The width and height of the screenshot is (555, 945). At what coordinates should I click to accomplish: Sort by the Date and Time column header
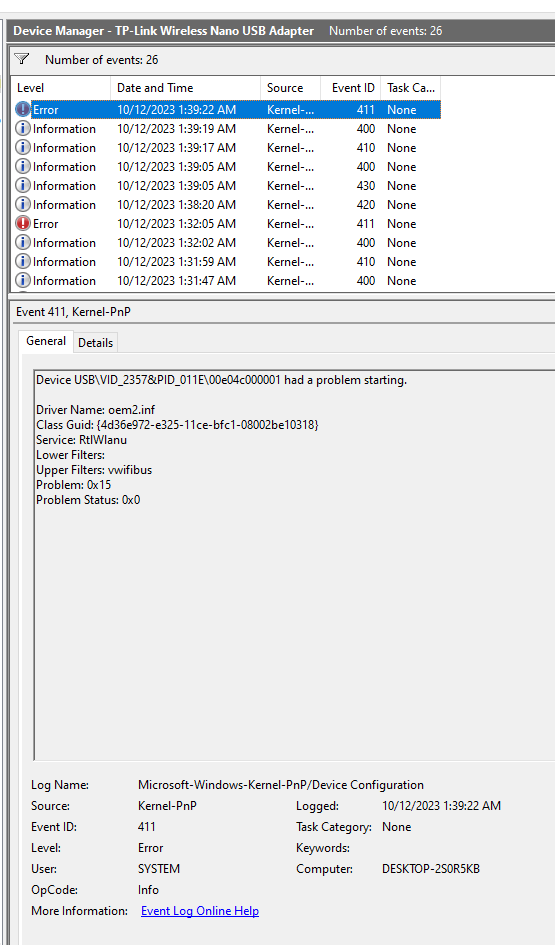(186, 88)
